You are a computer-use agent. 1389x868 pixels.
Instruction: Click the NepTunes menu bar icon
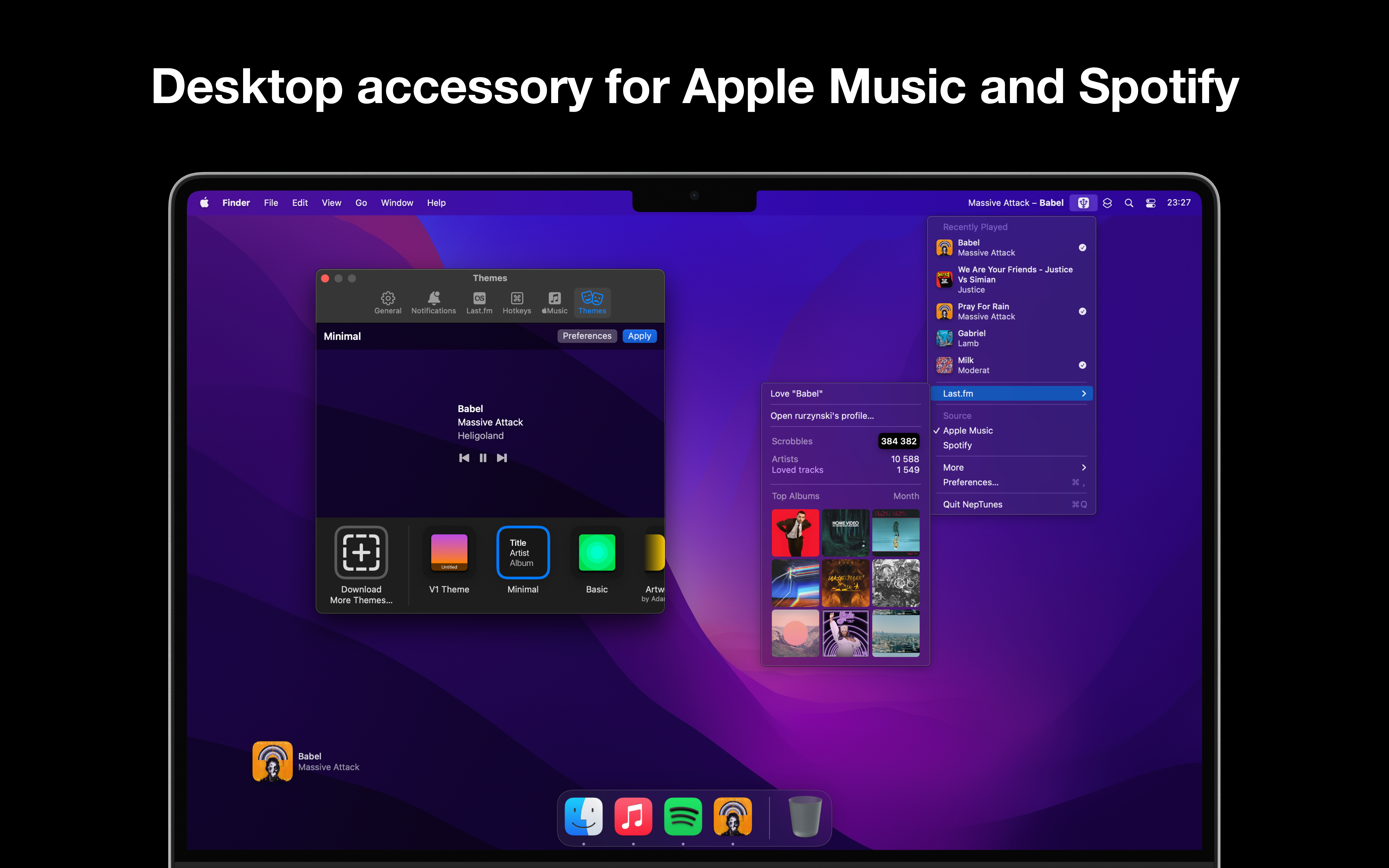(x=1083, y=203)
